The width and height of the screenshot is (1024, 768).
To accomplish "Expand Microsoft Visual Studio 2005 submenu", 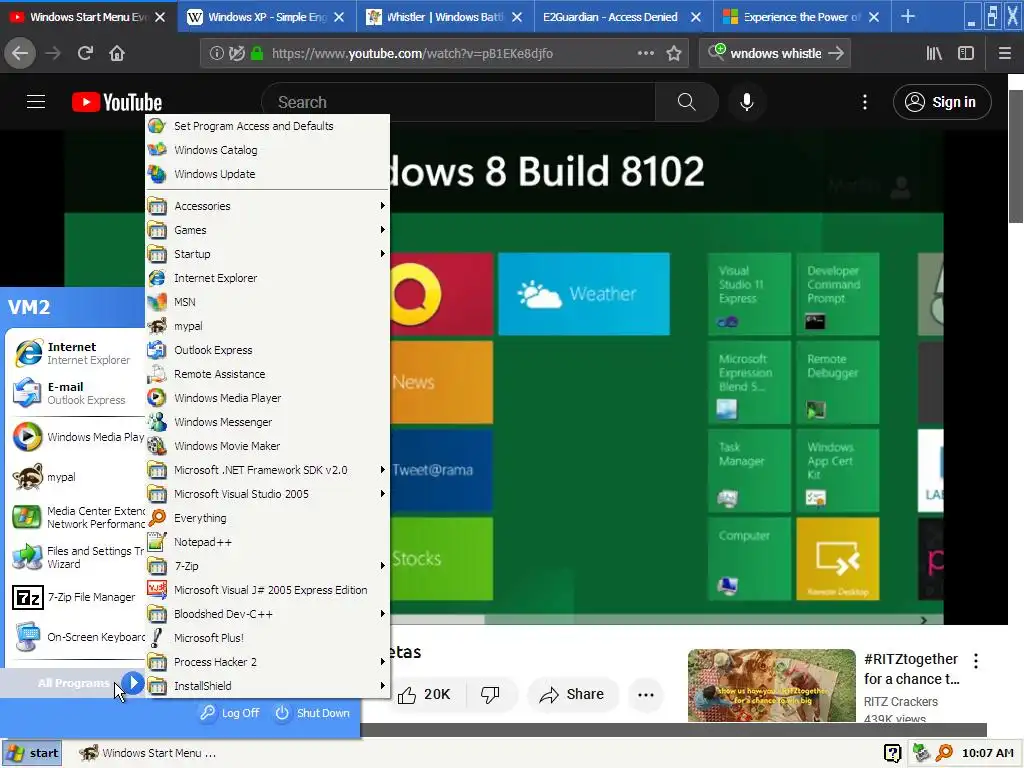I will point(267,494).
